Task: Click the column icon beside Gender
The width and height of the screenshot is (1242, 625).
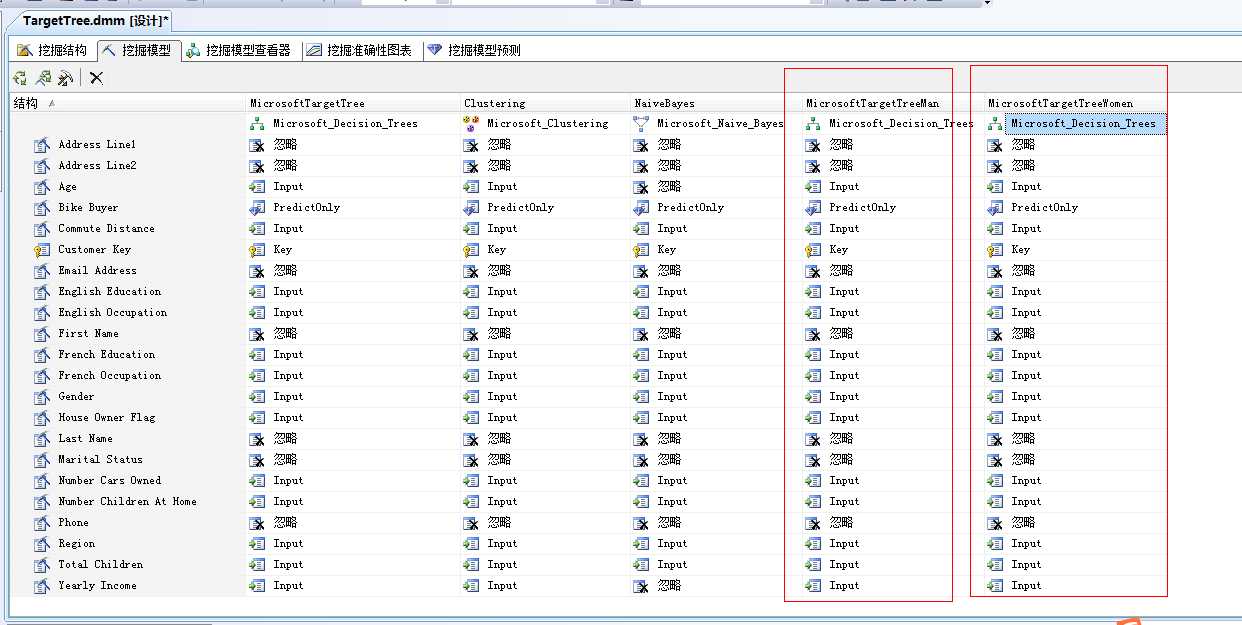Action: 41,397
